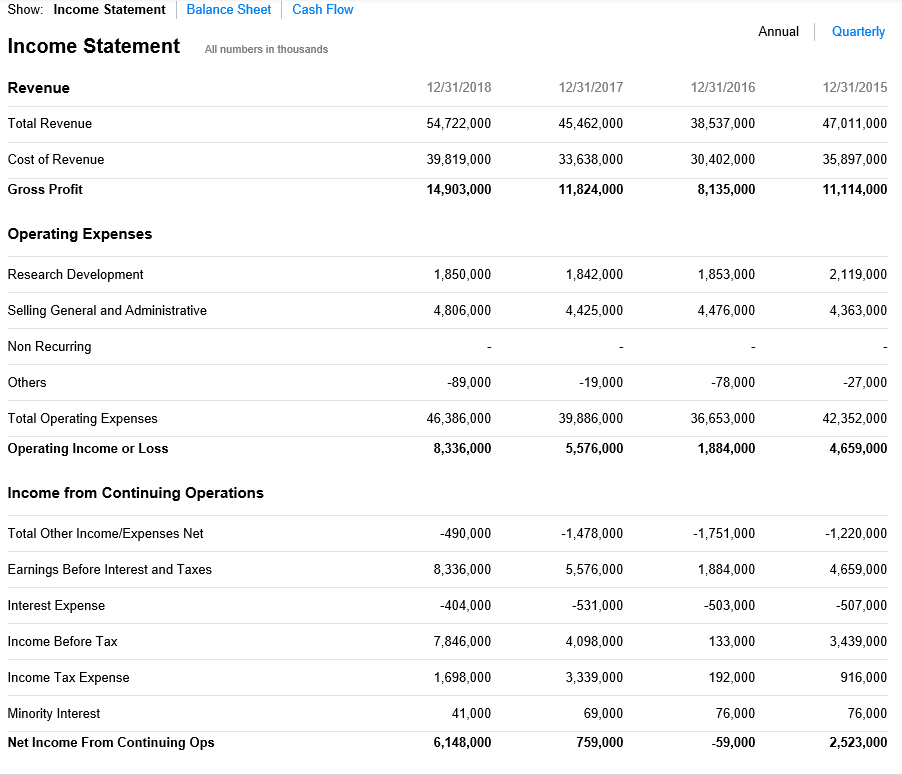Click the Operating Income or Loss row

(86, 448)
